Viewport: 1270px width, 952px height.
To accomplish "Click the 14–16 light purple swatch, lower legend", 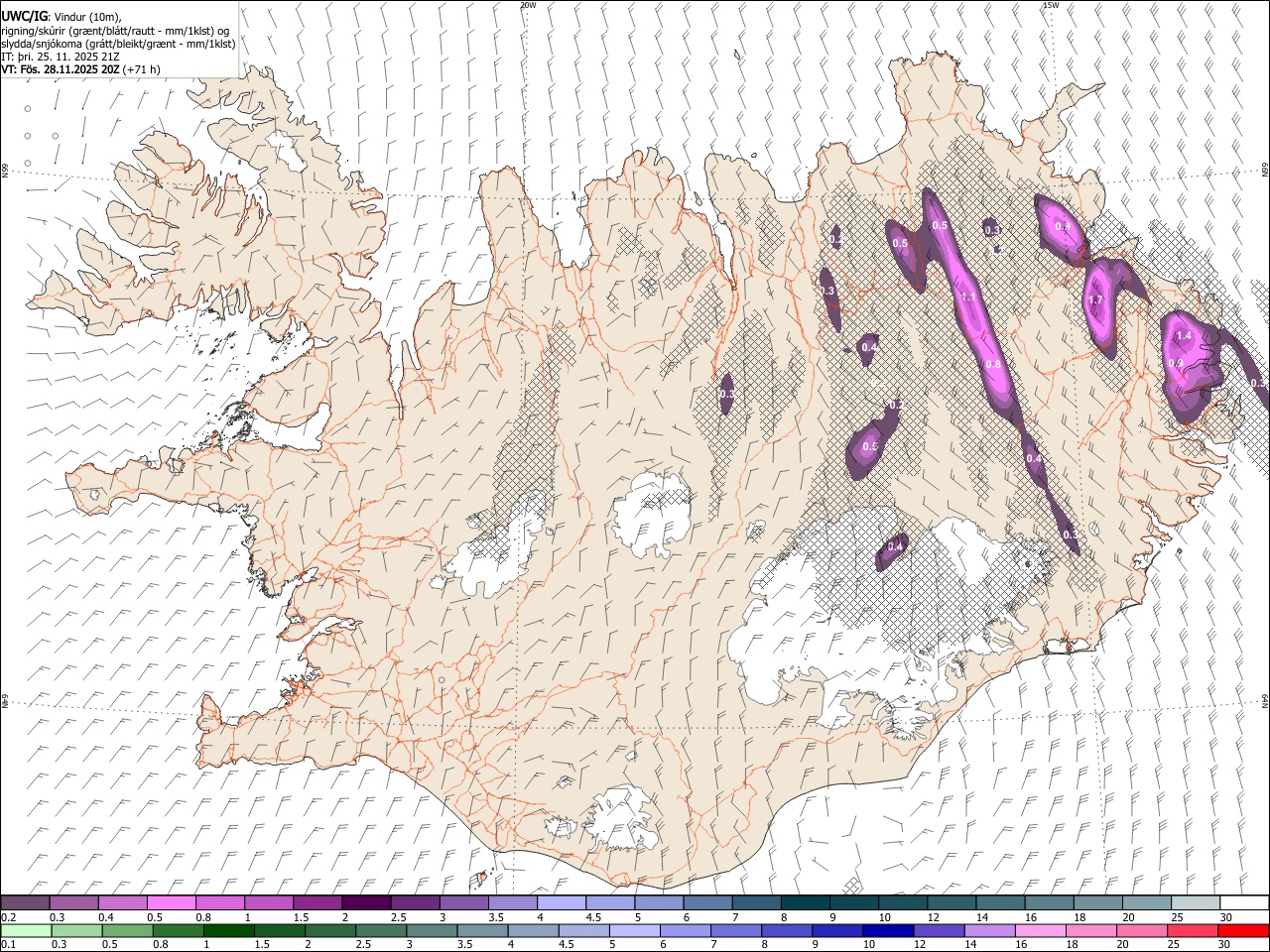I will [988, 930].
